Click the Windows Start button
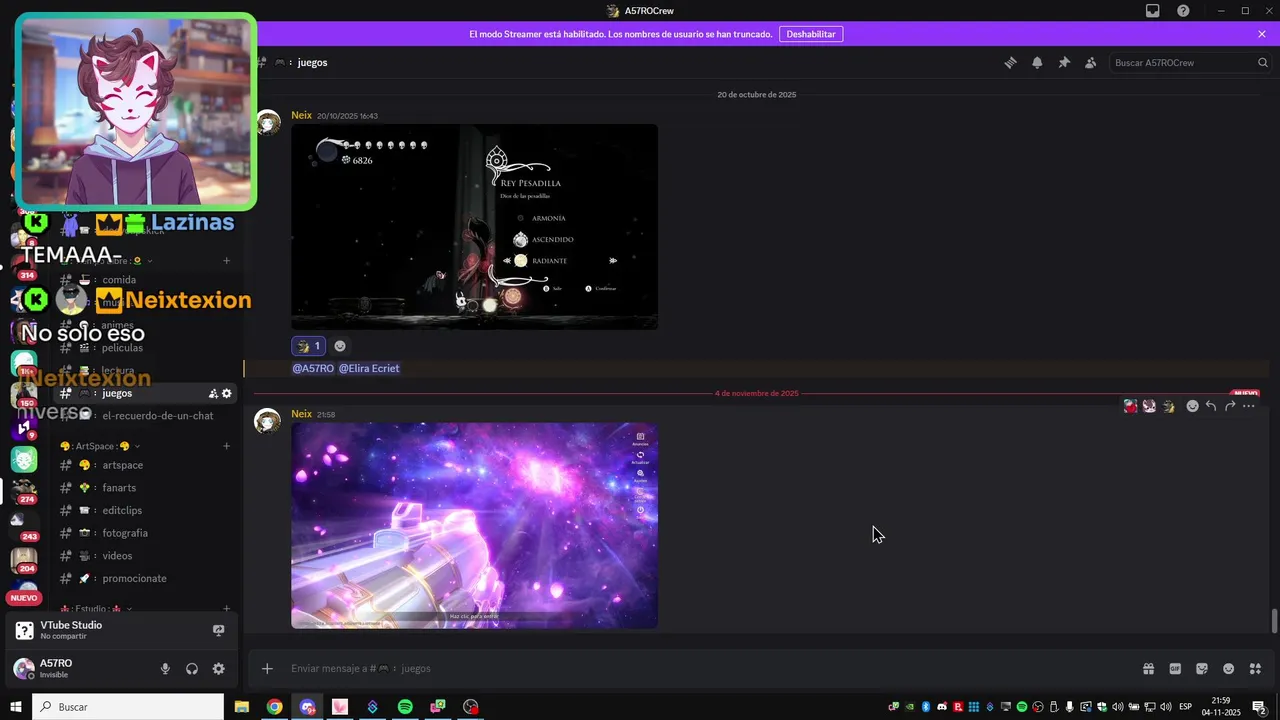Viewport: 1280px width, 720px height. (x=16, y=707)
